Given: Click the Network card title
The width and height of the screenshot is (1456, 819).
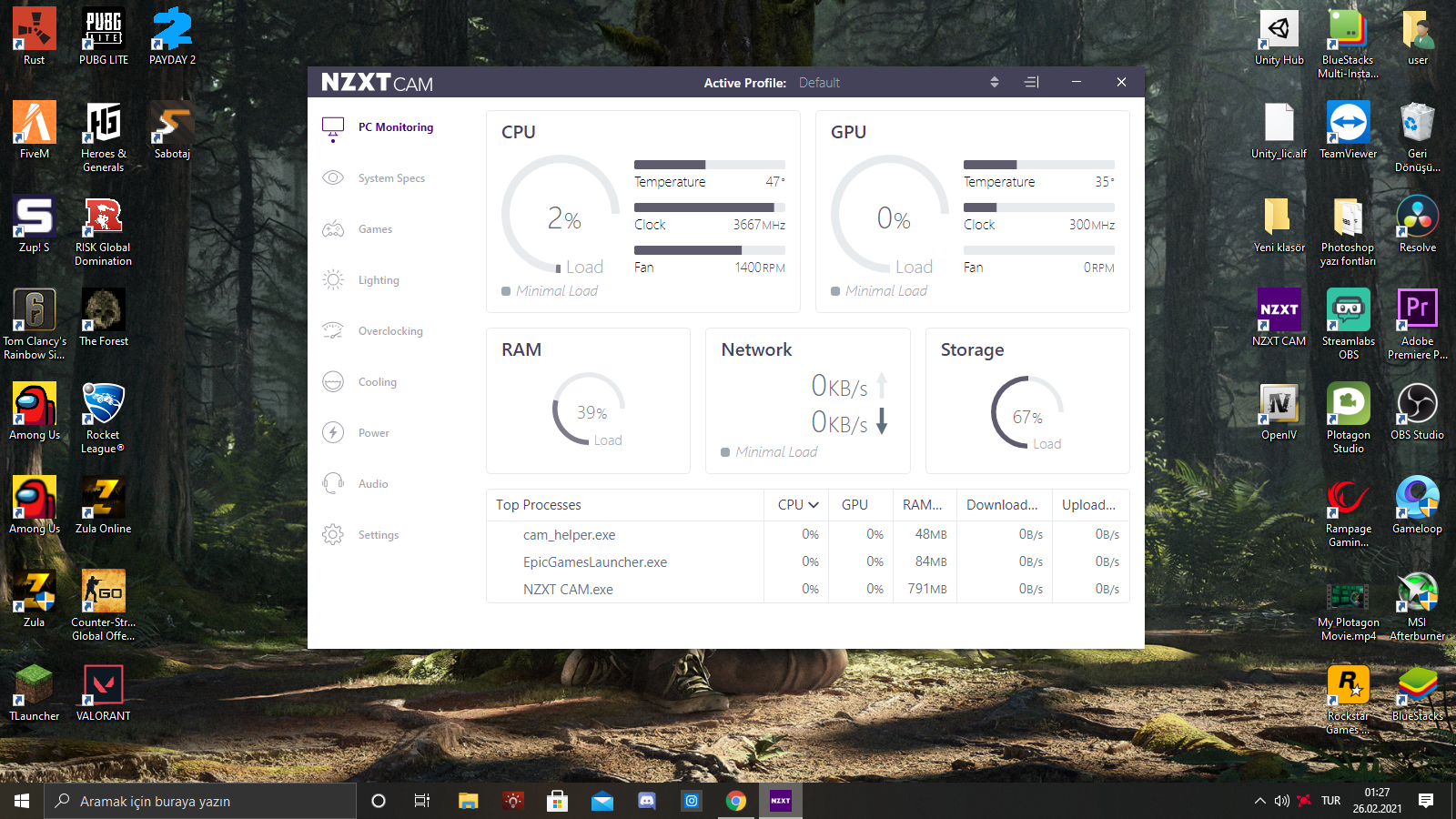Looking at the screenshot, I should (756, 349).
